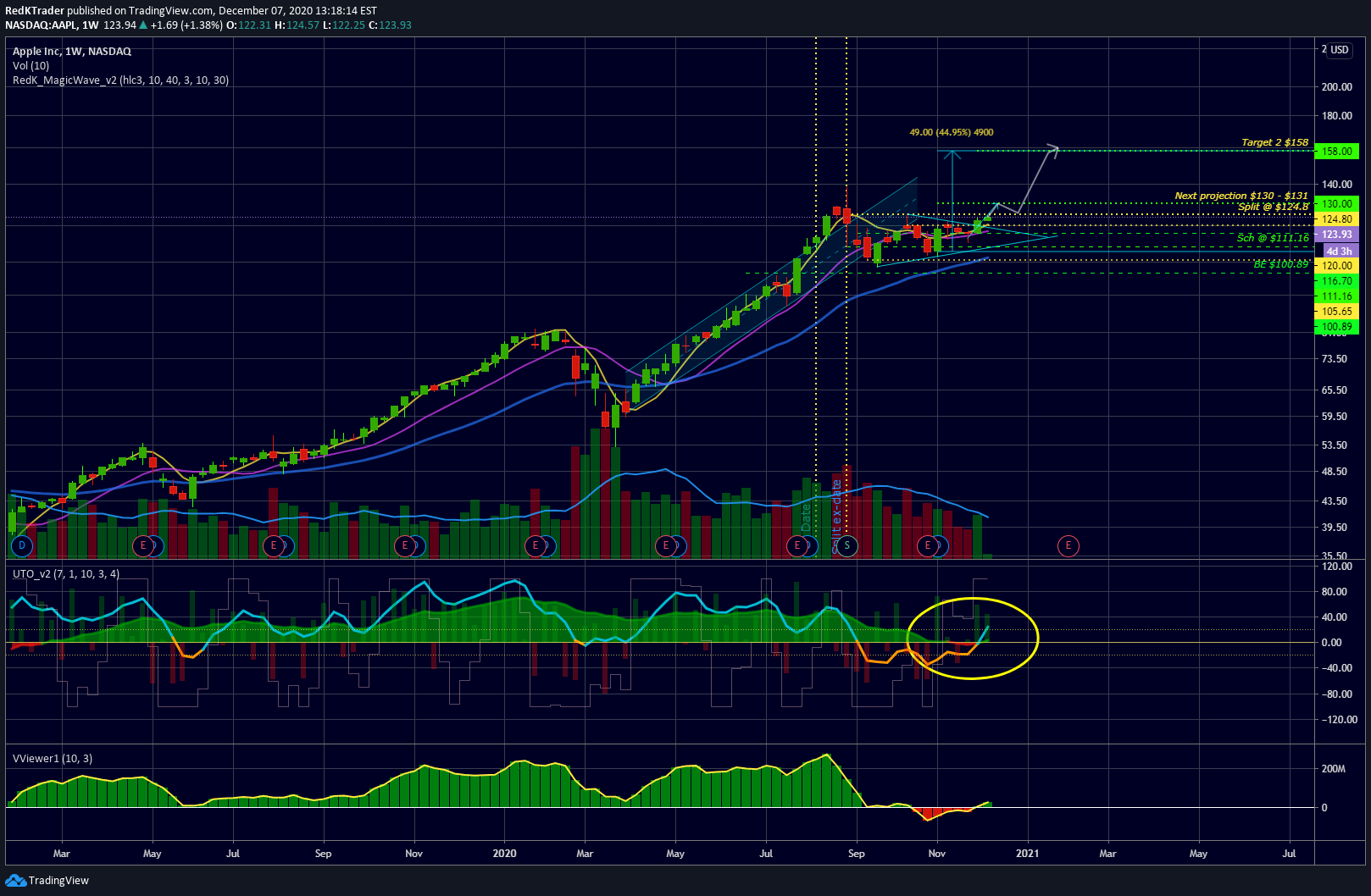Click the "Split @ $124.8" annotation
This screenshot has height=896, width=1371.
pos(1274,207)
